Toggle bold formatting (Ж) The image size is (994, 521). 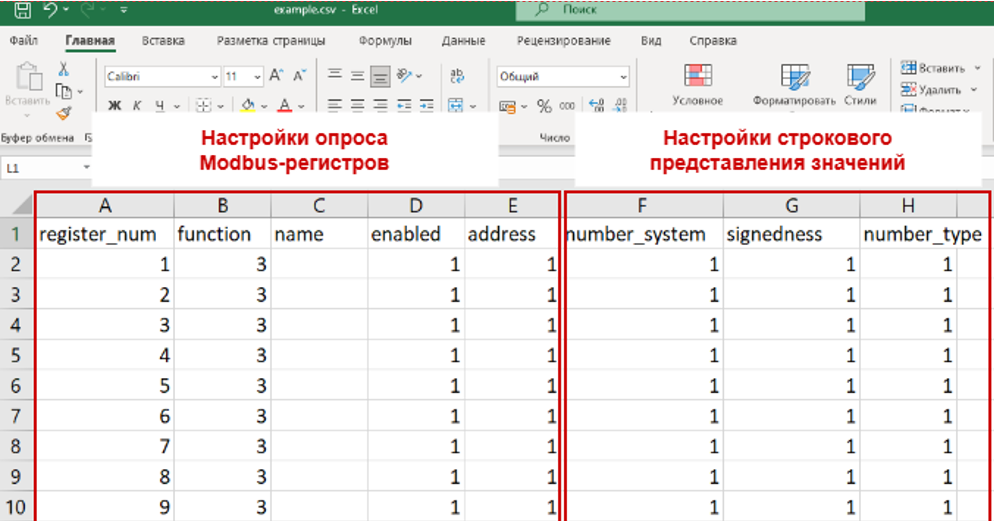114,106
